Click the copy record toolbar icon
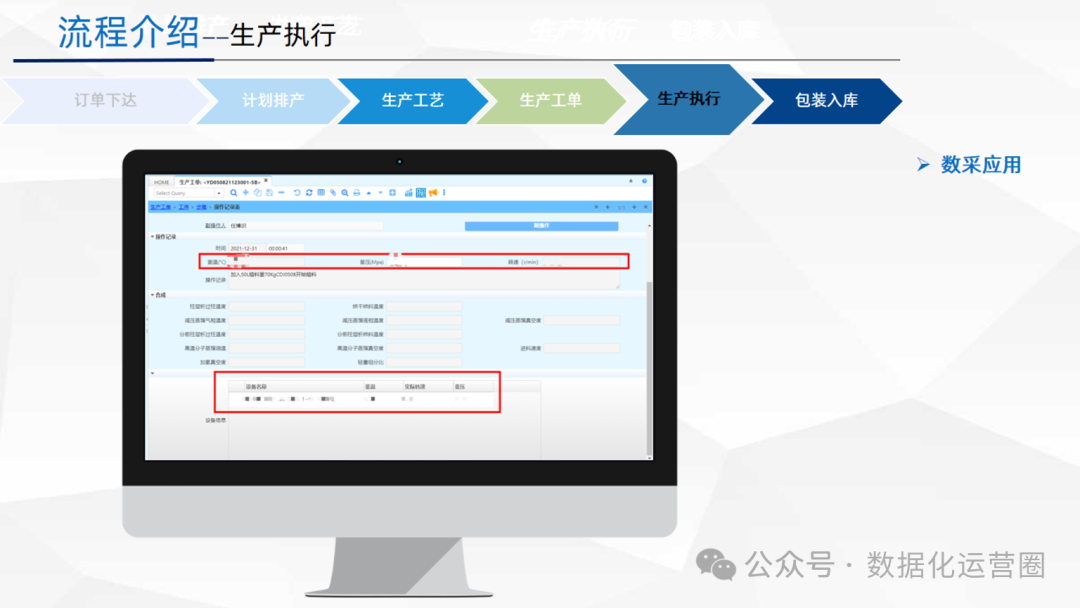The width and height of the screenshot is (1080, 608). pyautogui.click(x=258, y=193)
